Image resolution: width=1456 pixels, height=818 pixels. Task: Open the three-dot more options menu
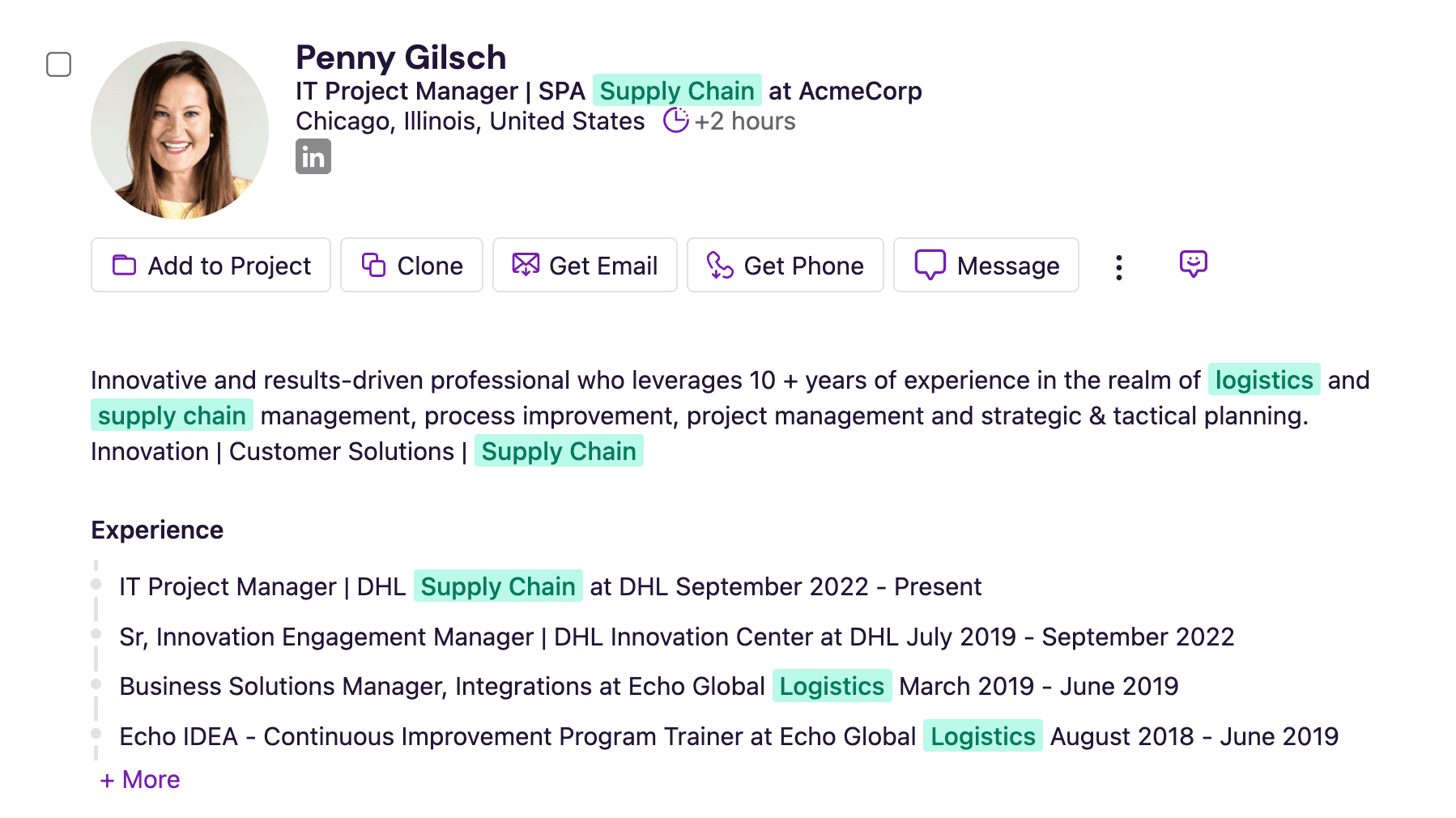point(1118,266)
